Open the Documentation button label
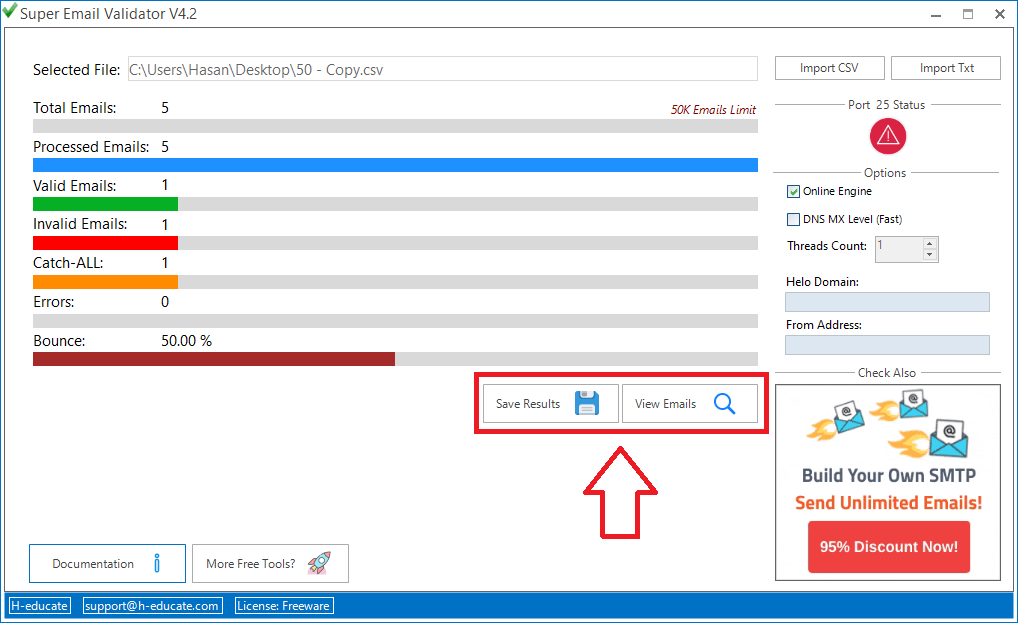Image resolution: width=1018 pixels, height=623 pixels. pos(93,564)
